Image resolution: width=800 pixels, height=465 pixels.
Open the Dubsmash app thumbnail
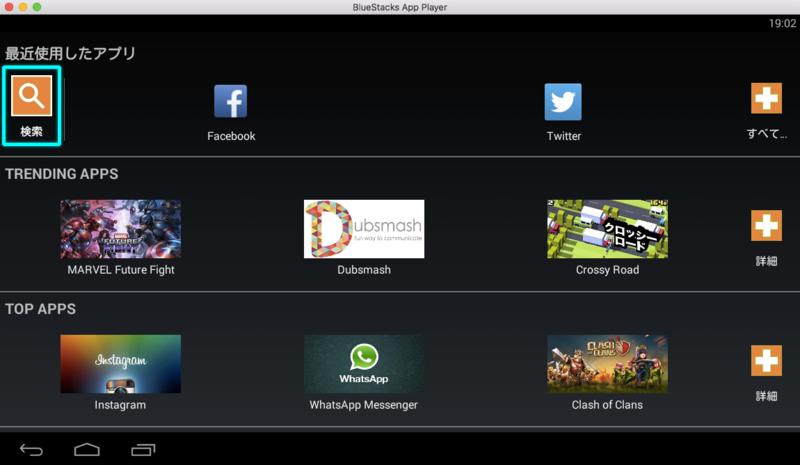364,229
